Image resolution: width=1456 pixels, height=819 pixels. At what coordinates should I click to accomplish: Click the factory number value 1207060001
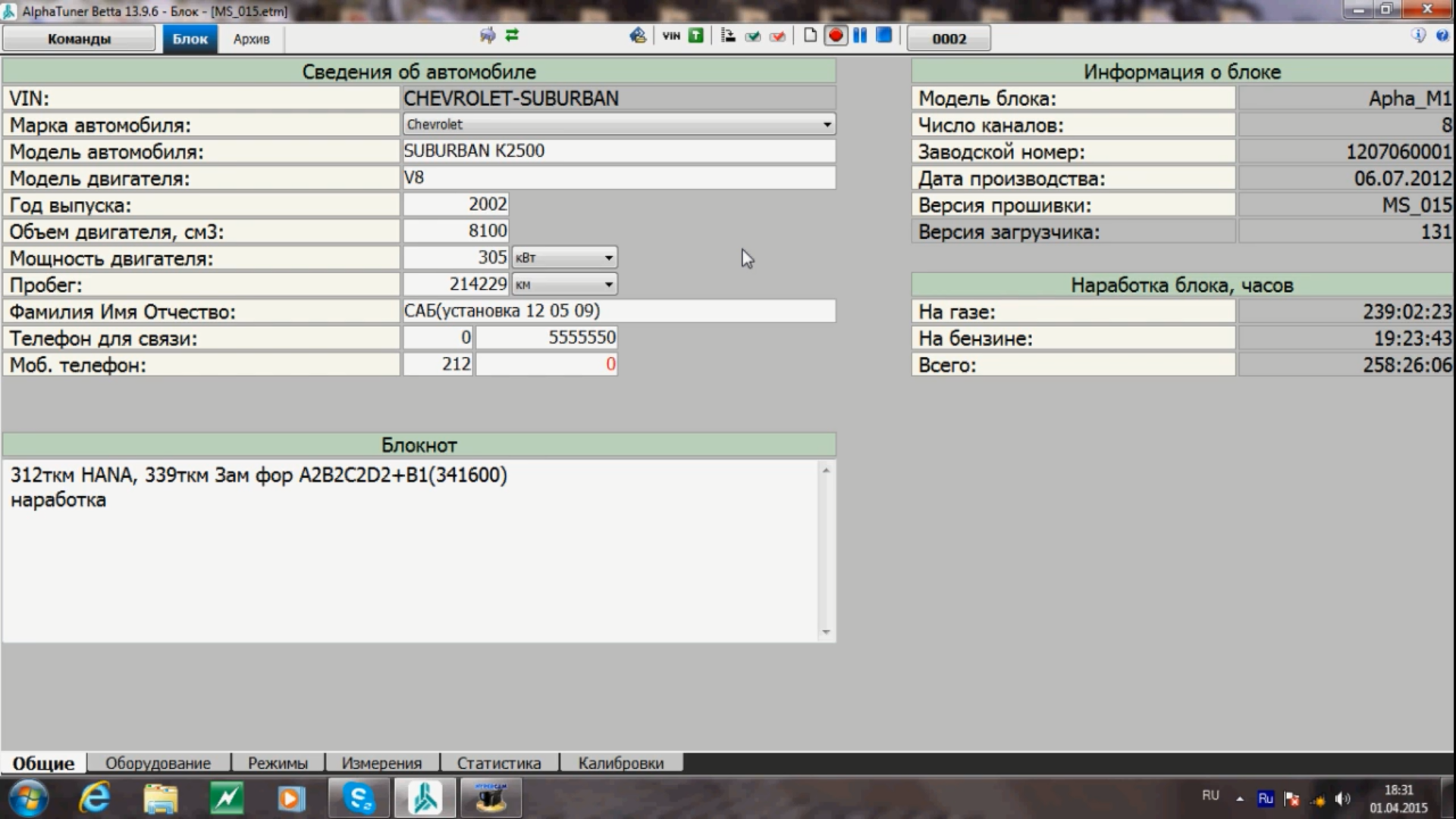(x=1346, y=152)
